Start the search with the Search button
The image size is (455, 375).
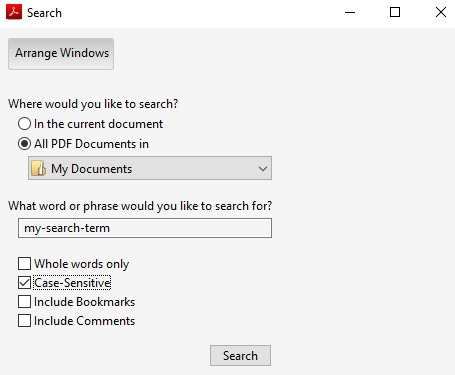coord(240,356)
